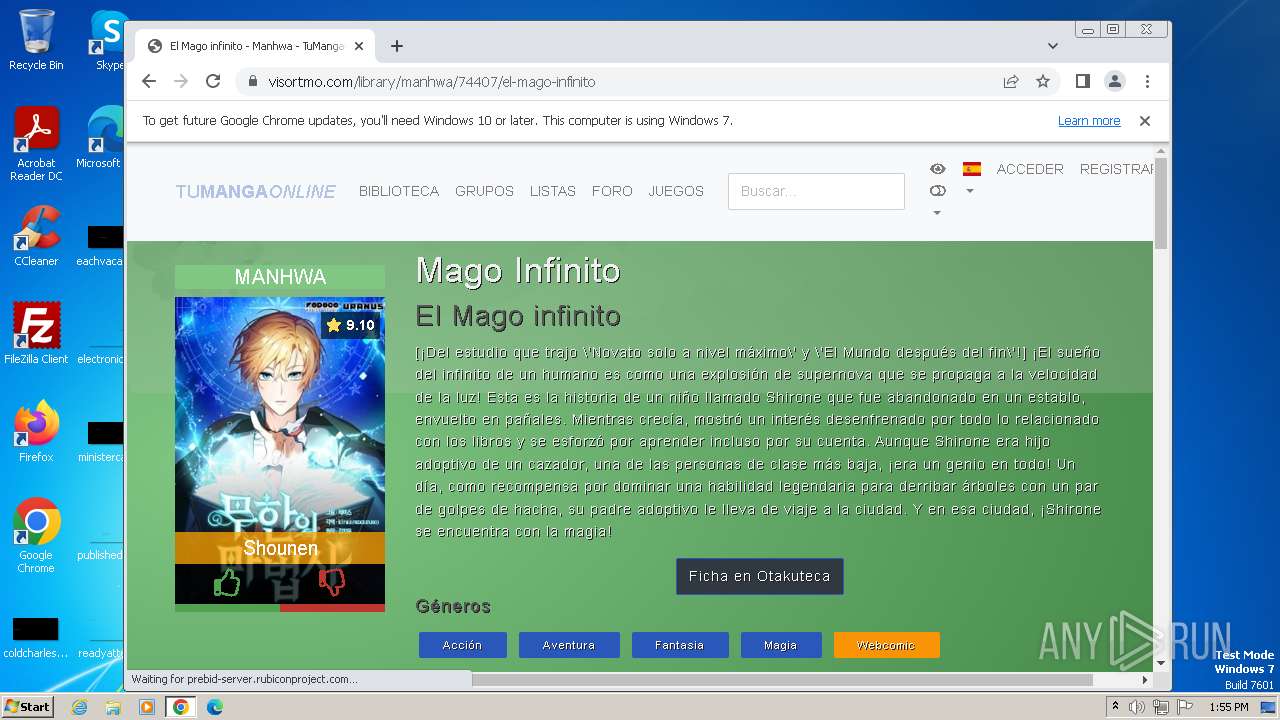Select the Acción genre tag
The image size is (1280, 720).
coord(462,645)
